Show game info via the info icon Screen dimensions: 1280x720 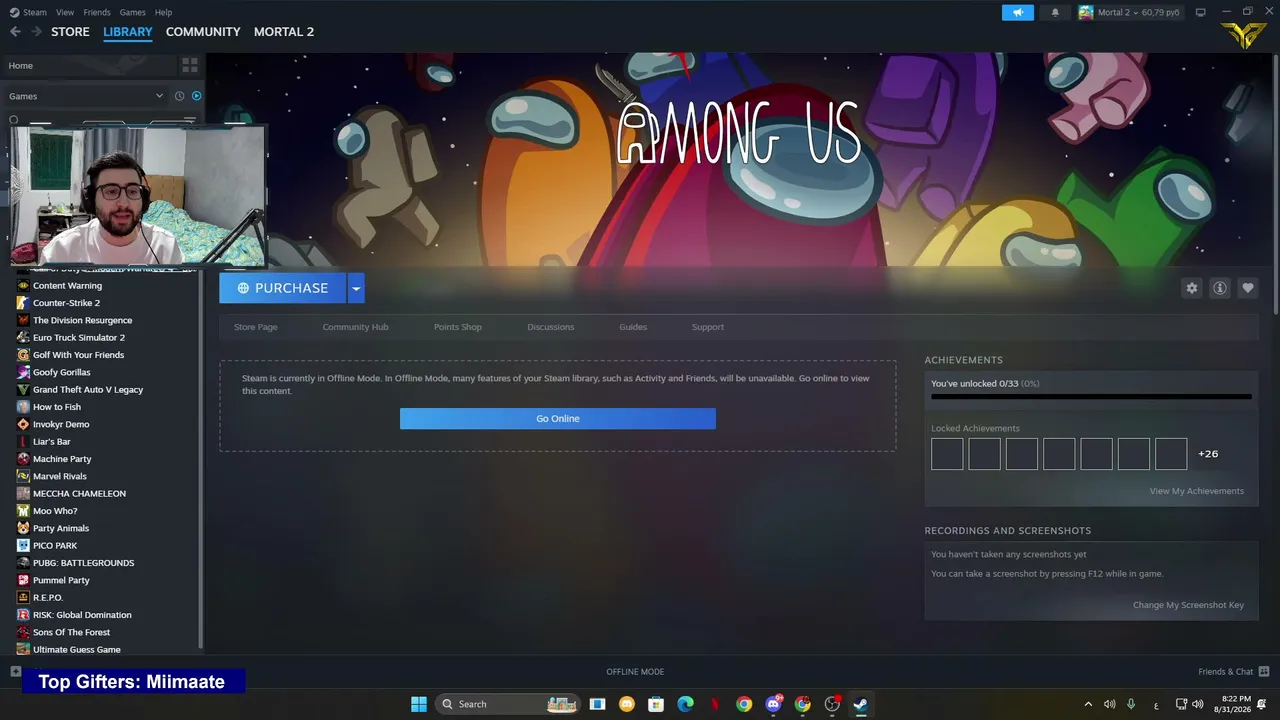pyautogui.click(x=1220, y=288)
